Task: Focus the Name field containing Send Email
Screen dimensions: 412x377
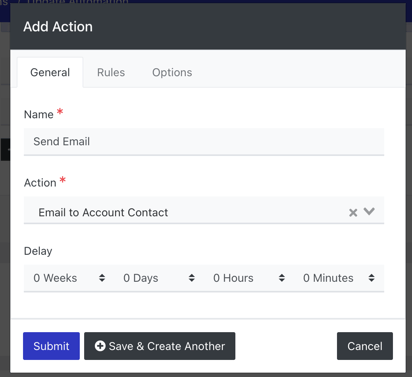Action: click(x=204, y=142)
